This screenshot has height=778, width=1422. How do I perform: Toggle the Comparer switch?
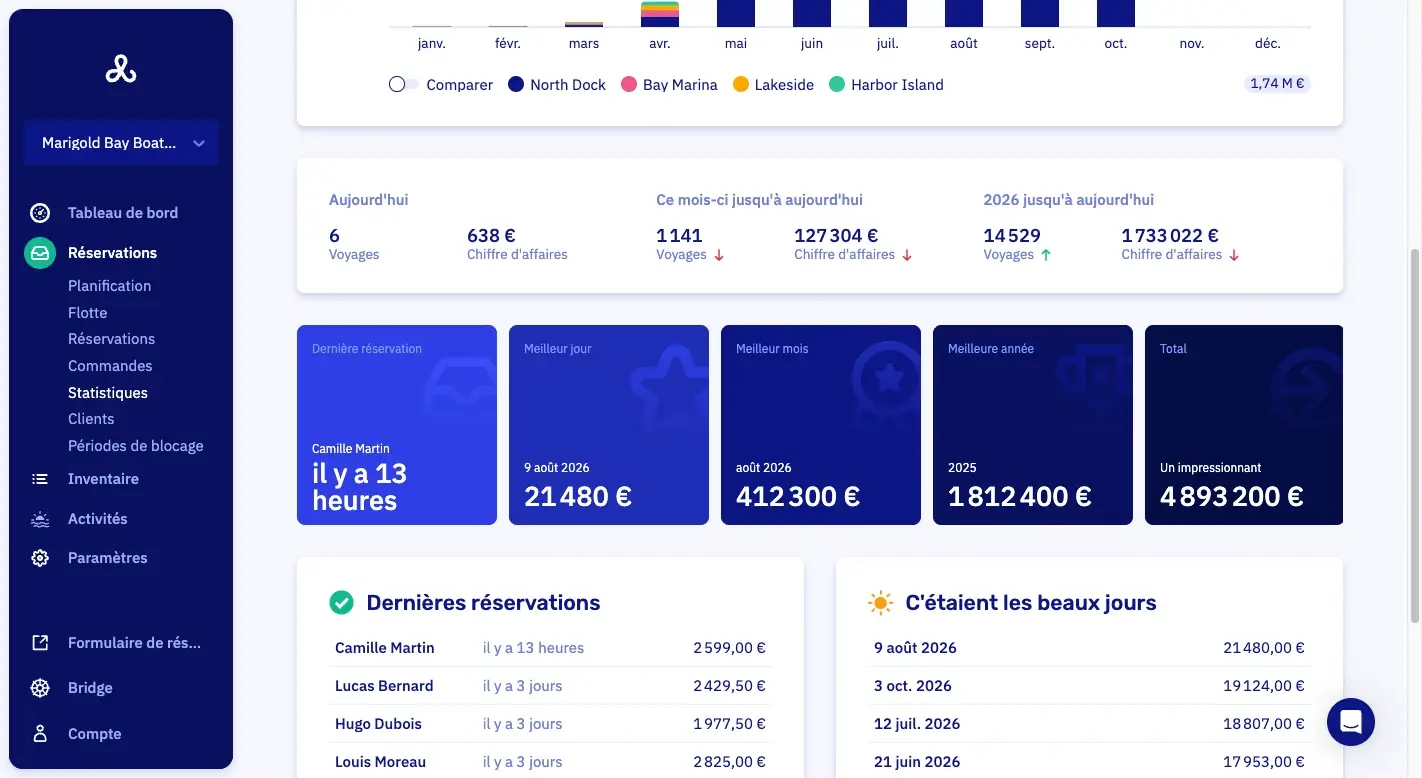[x=404, y=85]
